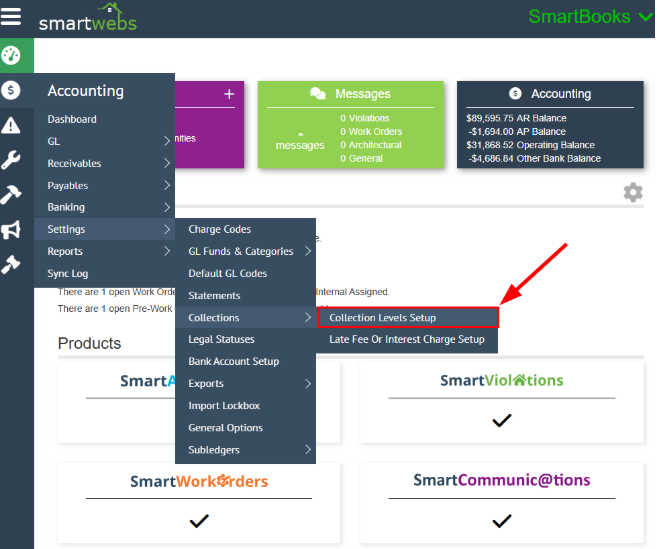The height and width of the screenshot is (549, 657).
Task: Click SmartCommunications checkmark
Action: click(x=502, y=521)
